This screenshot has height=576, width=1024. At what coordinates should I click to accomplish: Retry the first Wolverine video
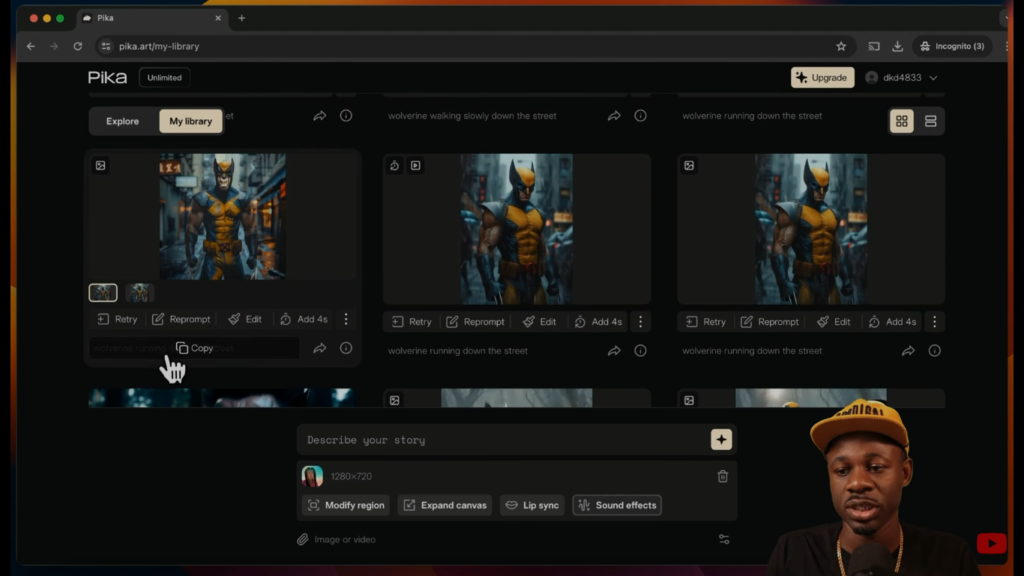tap(117, 319)
